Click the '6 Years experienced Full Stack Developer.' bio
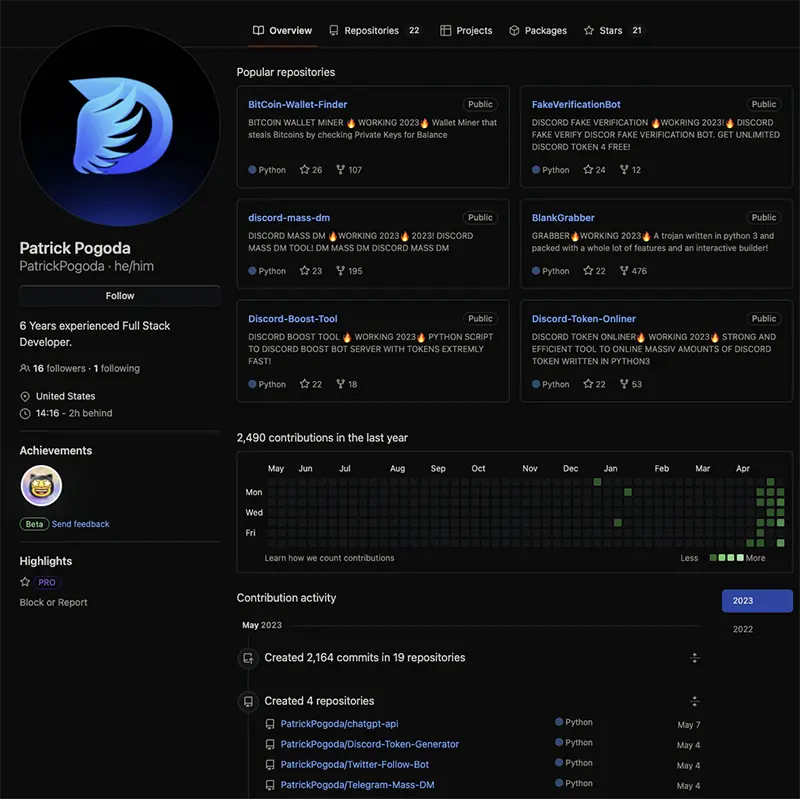Viewport: 800px width, 799px height. [x=95, y=334]
